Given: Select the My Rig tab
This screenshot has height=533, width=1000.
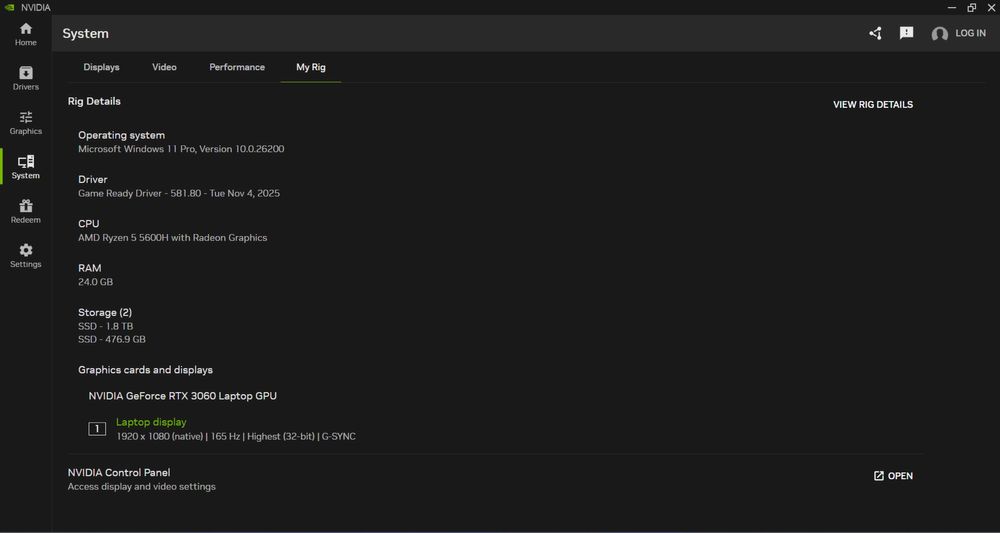Looking at the screenshot, I should [x=311, y=67].
